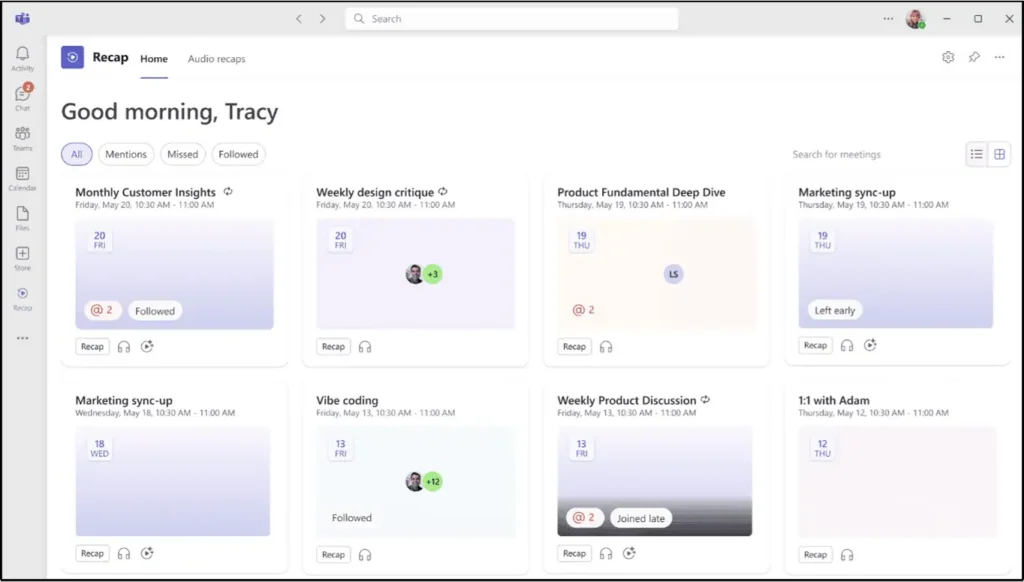This screenshot has height=582, width=1024.
Task: Open Recap header more options ellipsis
Action: (x=999, y=57)
